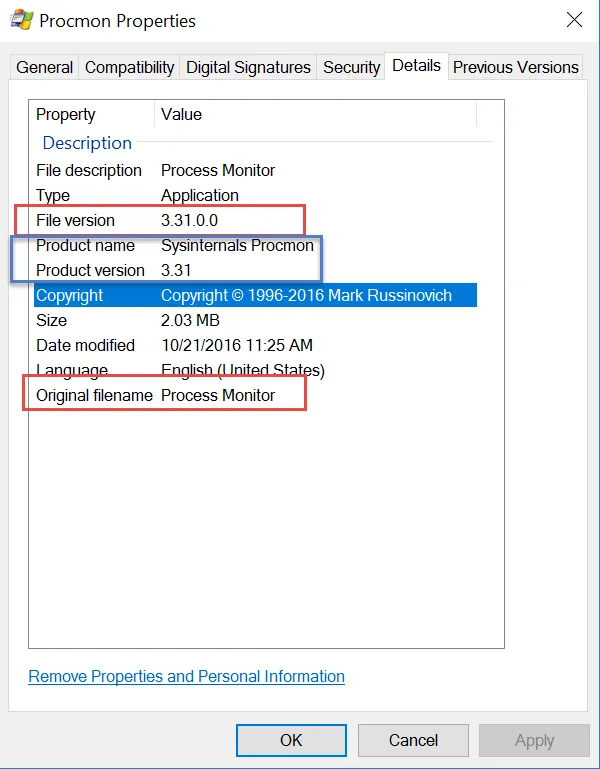The height and width of the screenshot is (769, 600).
Task: Go to the Security tab
Action: pyautogui.click(x=351, y=67)
